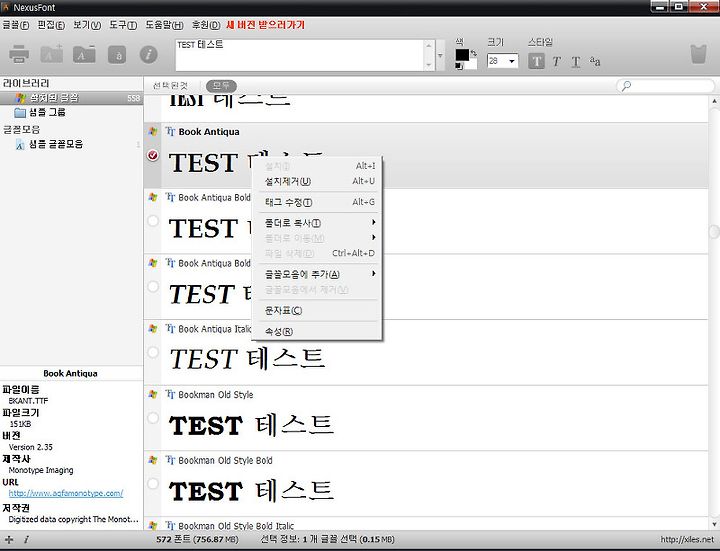
Task: Select the Book Antiqua Italic row circle
Action: (153, 352)
